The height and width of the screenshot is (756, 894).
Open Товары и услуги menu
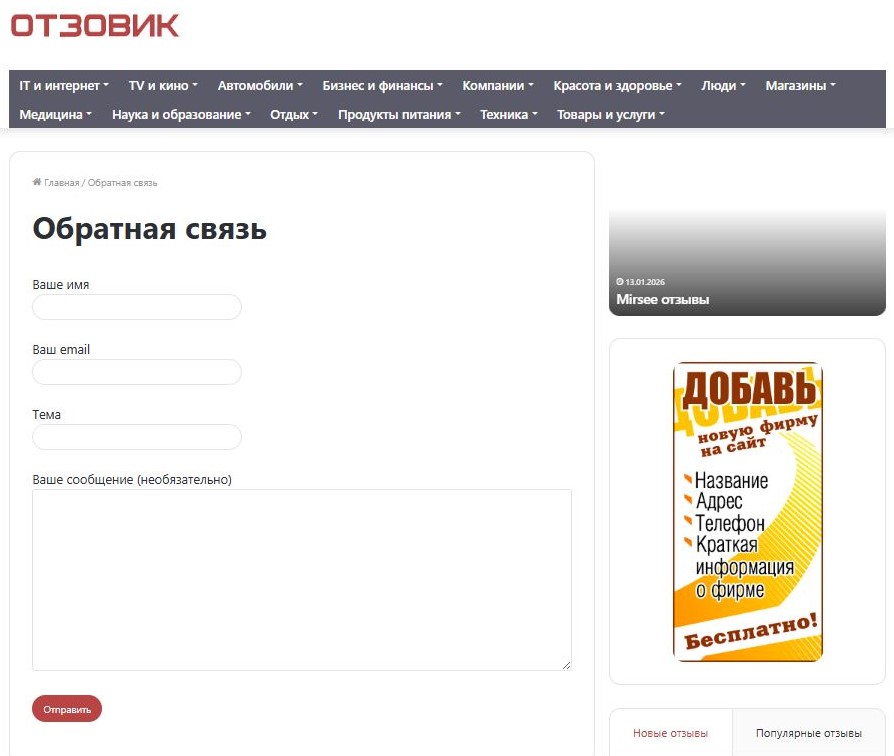pyautogui.click(x=611, y=115)
